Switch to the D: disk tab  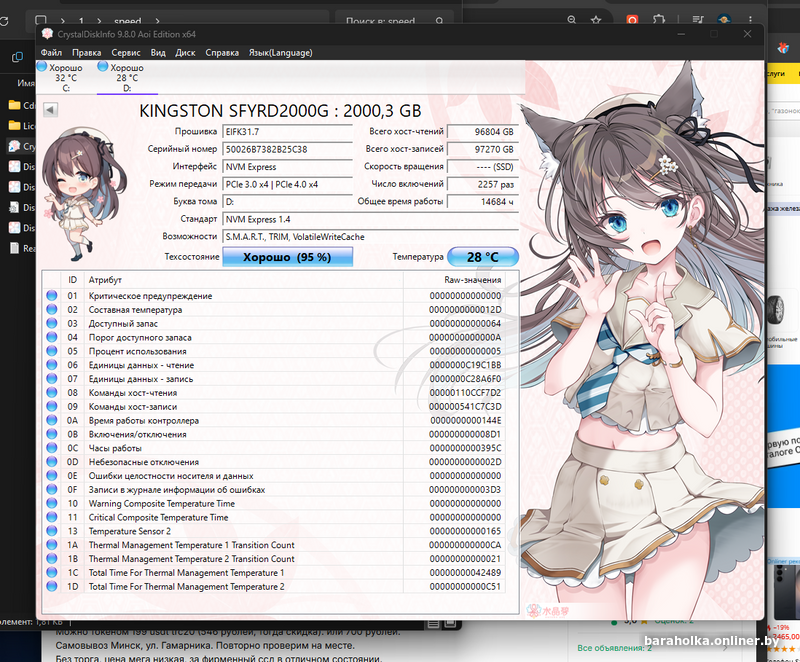coord(127,78)
